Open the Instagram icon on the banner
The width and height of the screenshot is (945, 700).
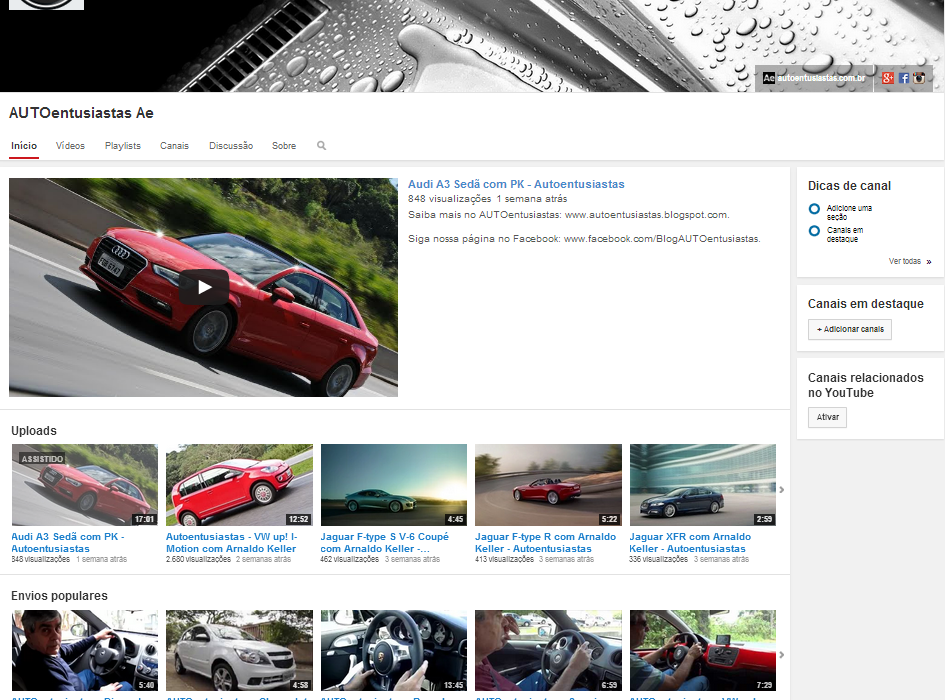click(919, 78)
